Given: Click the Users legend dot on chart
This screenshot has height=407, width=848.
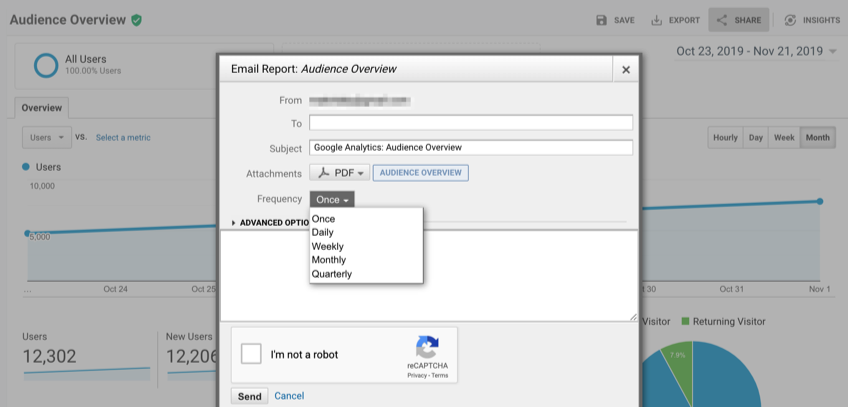Looking at the screenshot, I should coord(25,167).
